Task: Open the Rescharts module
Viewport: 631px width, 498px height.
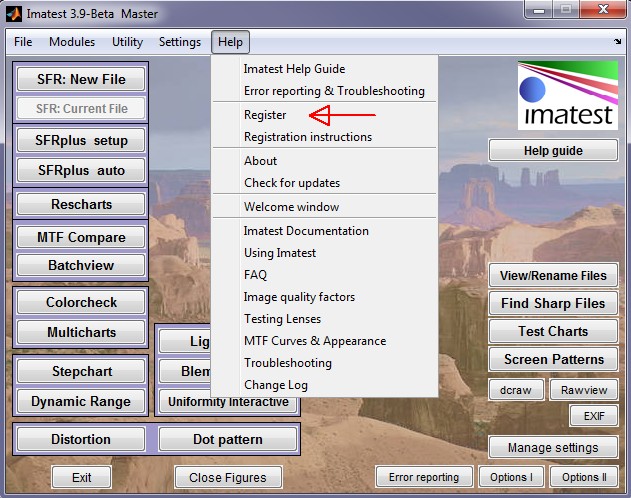Action: coord(81,204)
